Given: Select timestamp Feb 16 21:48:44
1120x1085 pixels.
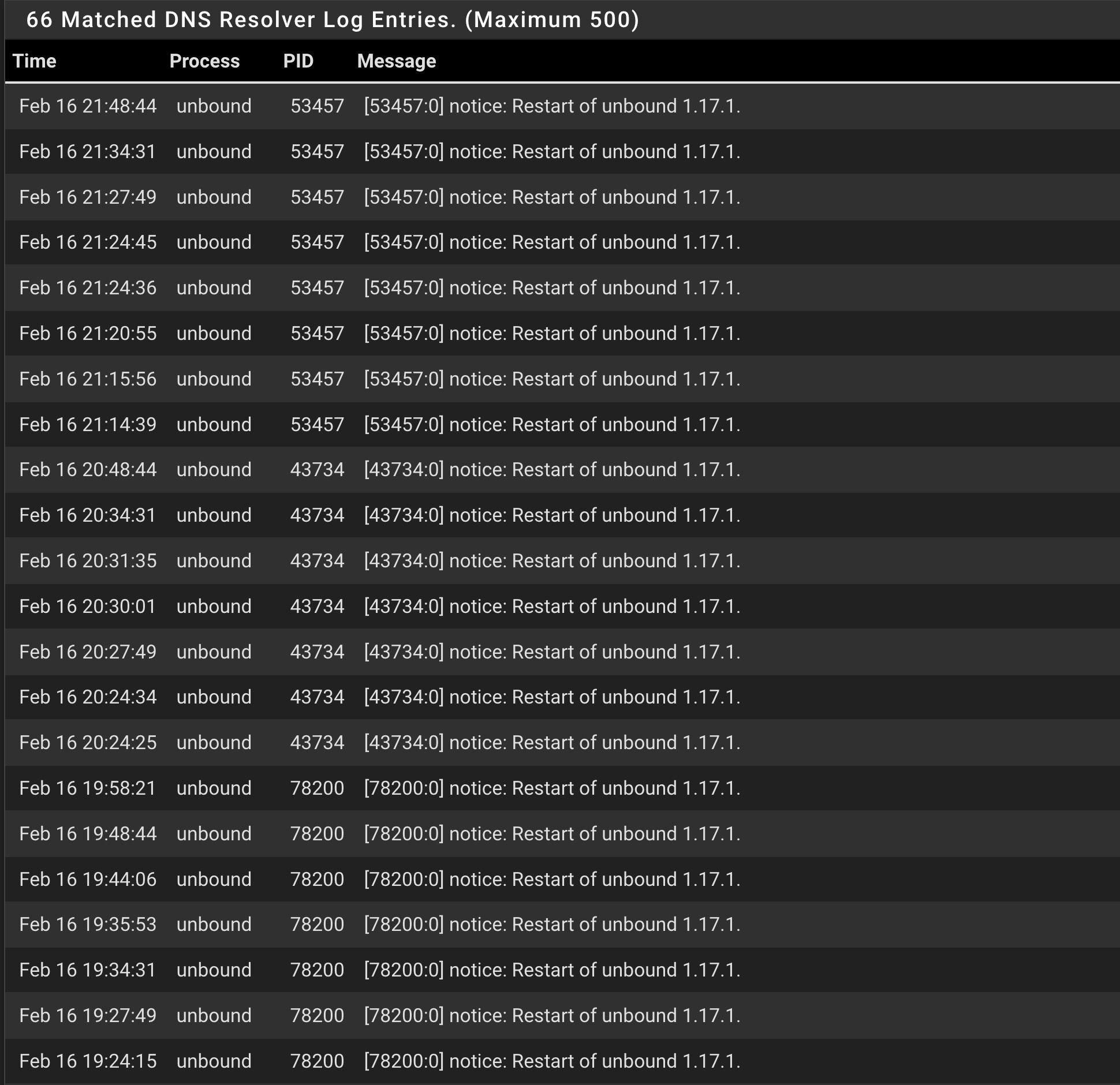Looking at the screenshot, I should (88, 106).
